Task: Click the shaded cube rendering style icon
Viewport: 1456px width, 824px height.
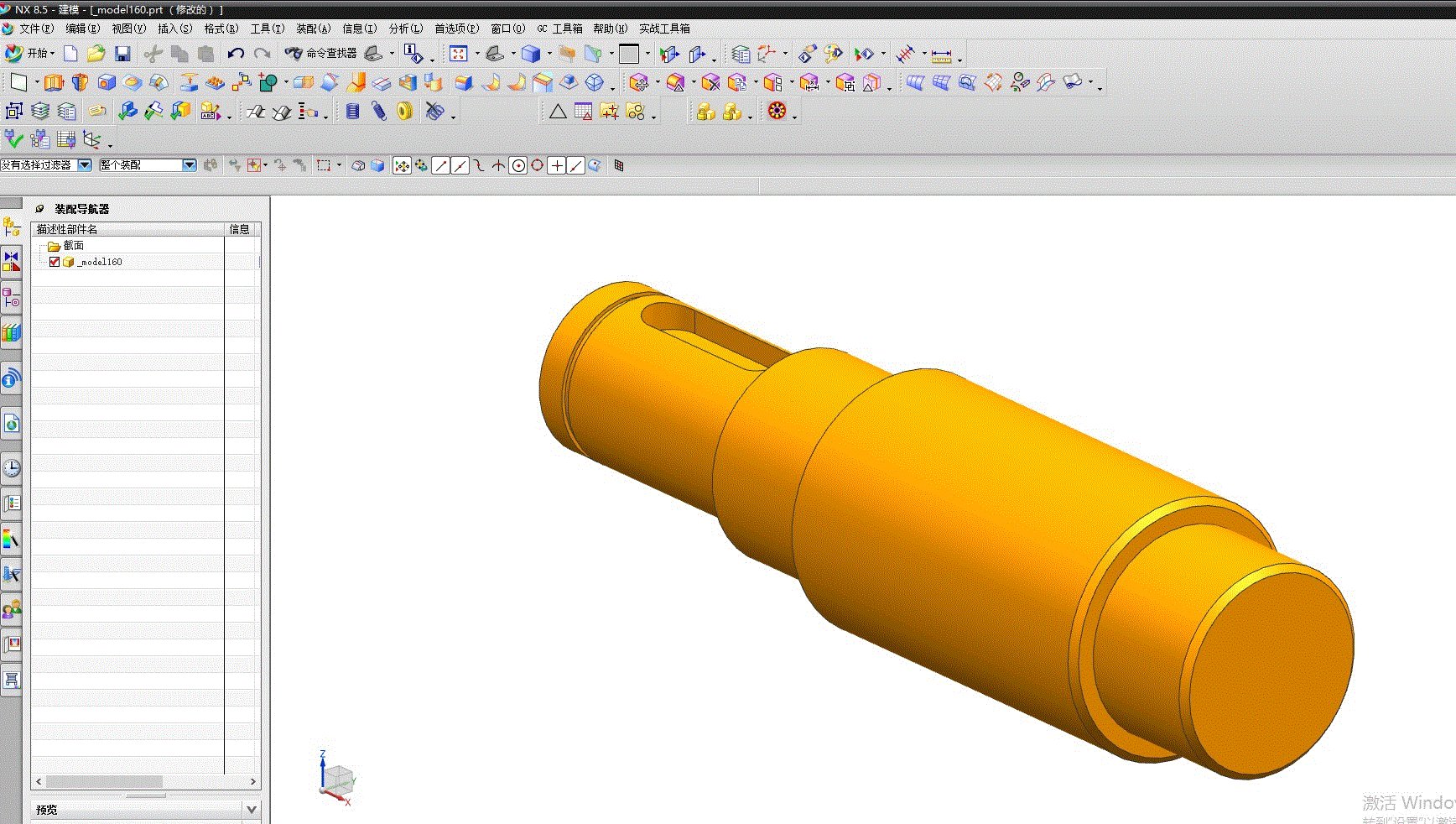Action: [x=530, y=54]
